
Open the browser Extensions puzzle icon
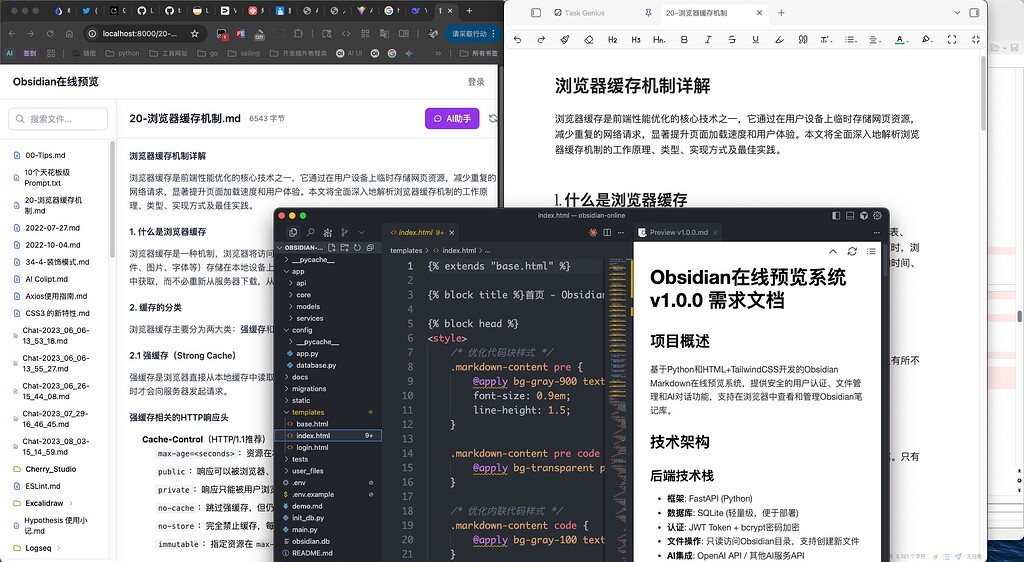pos(298,33)
